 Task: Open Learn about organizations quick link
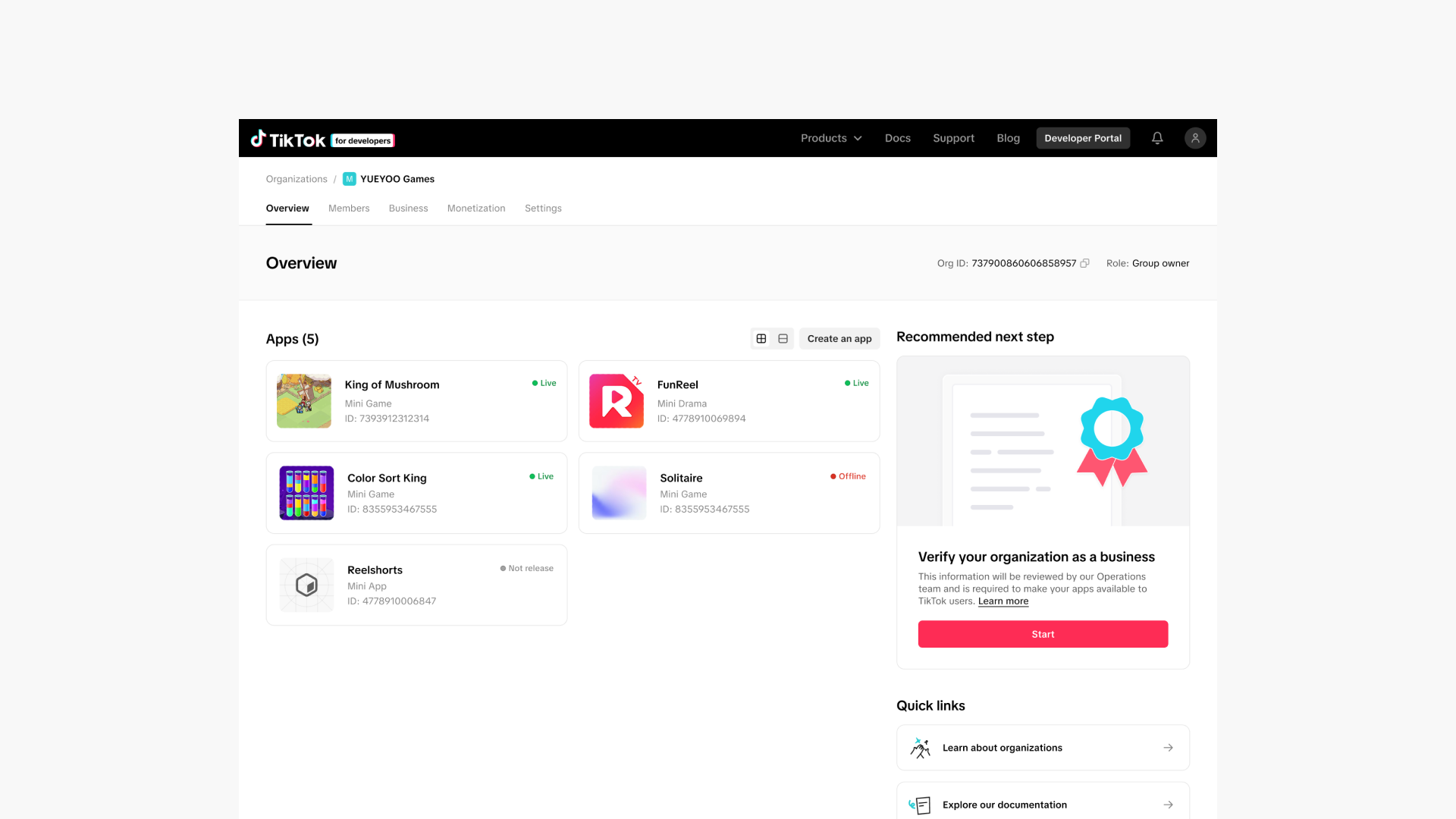tap(1043, 748)
